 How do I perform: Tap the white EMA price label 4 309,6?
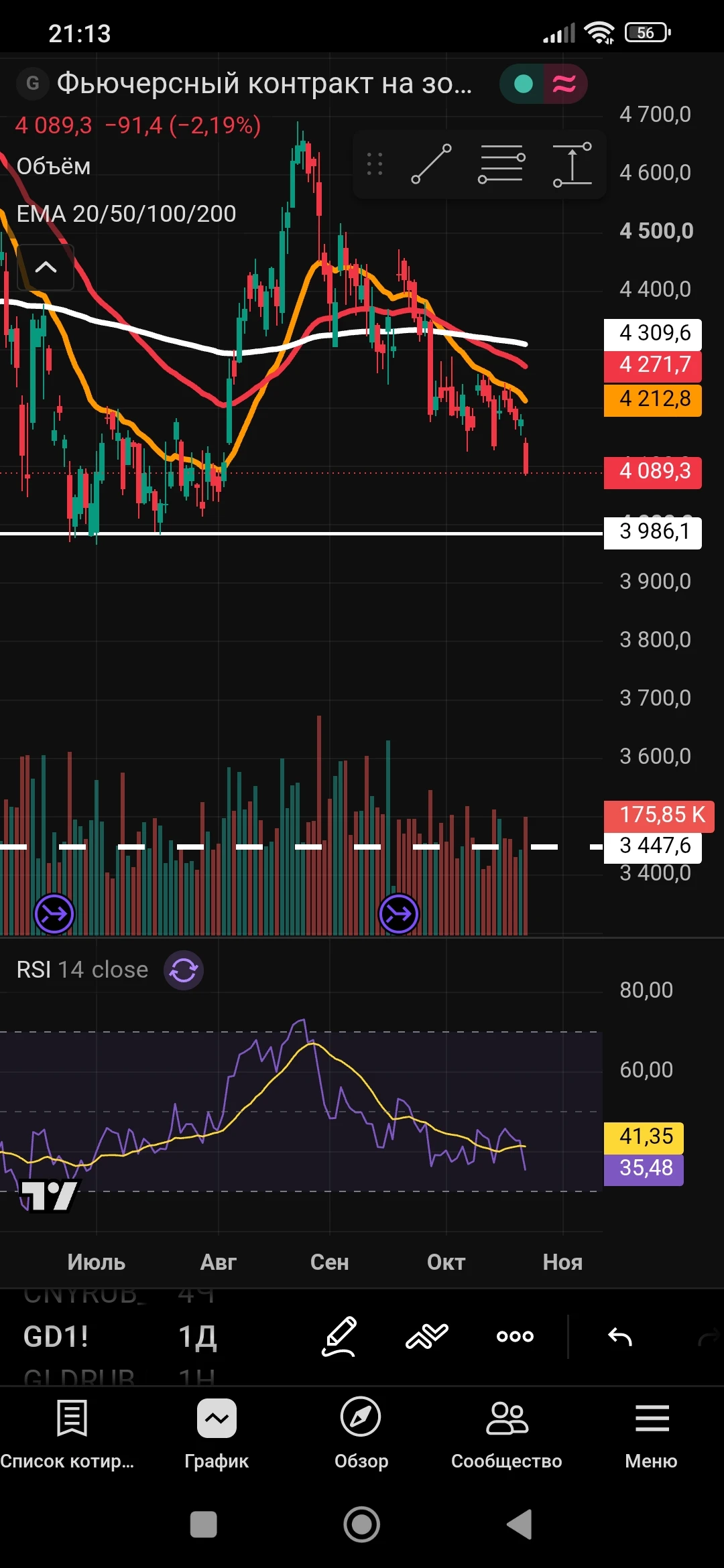(653, 334)
